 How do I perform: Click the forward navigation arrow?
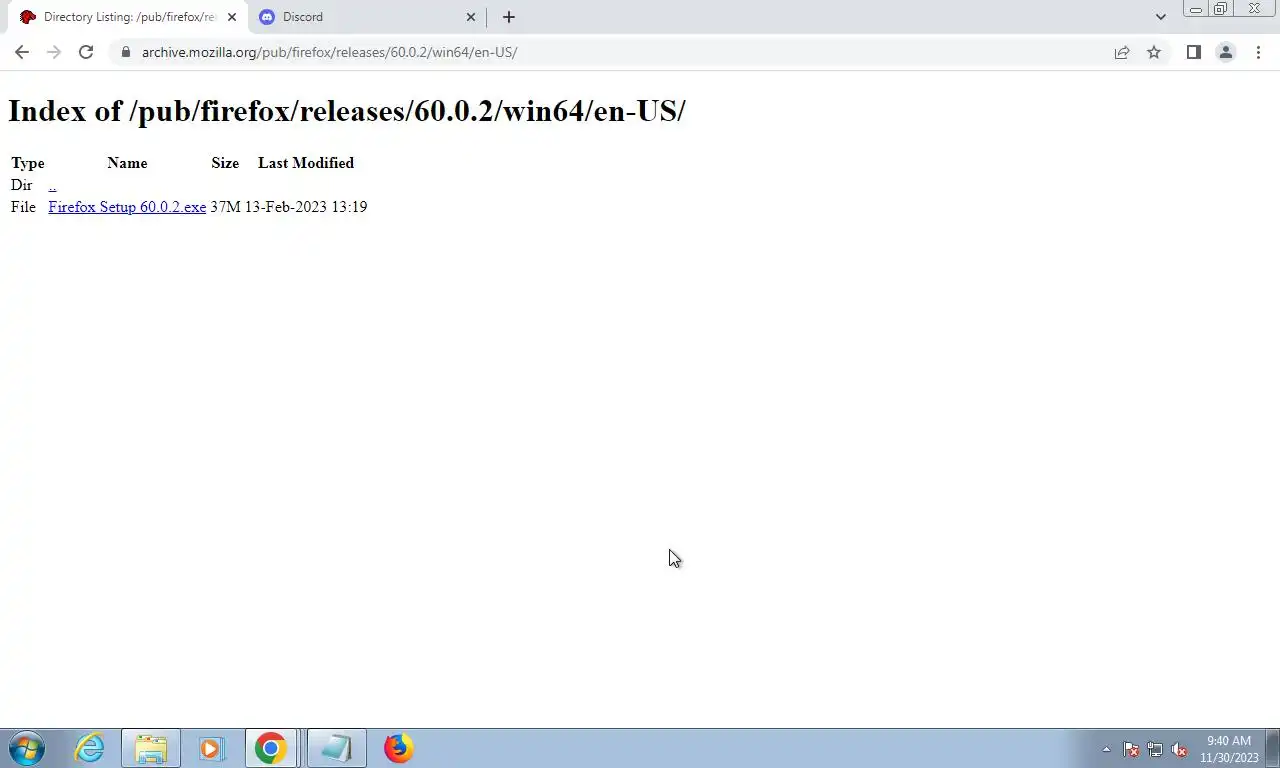[x=54, y=52]
